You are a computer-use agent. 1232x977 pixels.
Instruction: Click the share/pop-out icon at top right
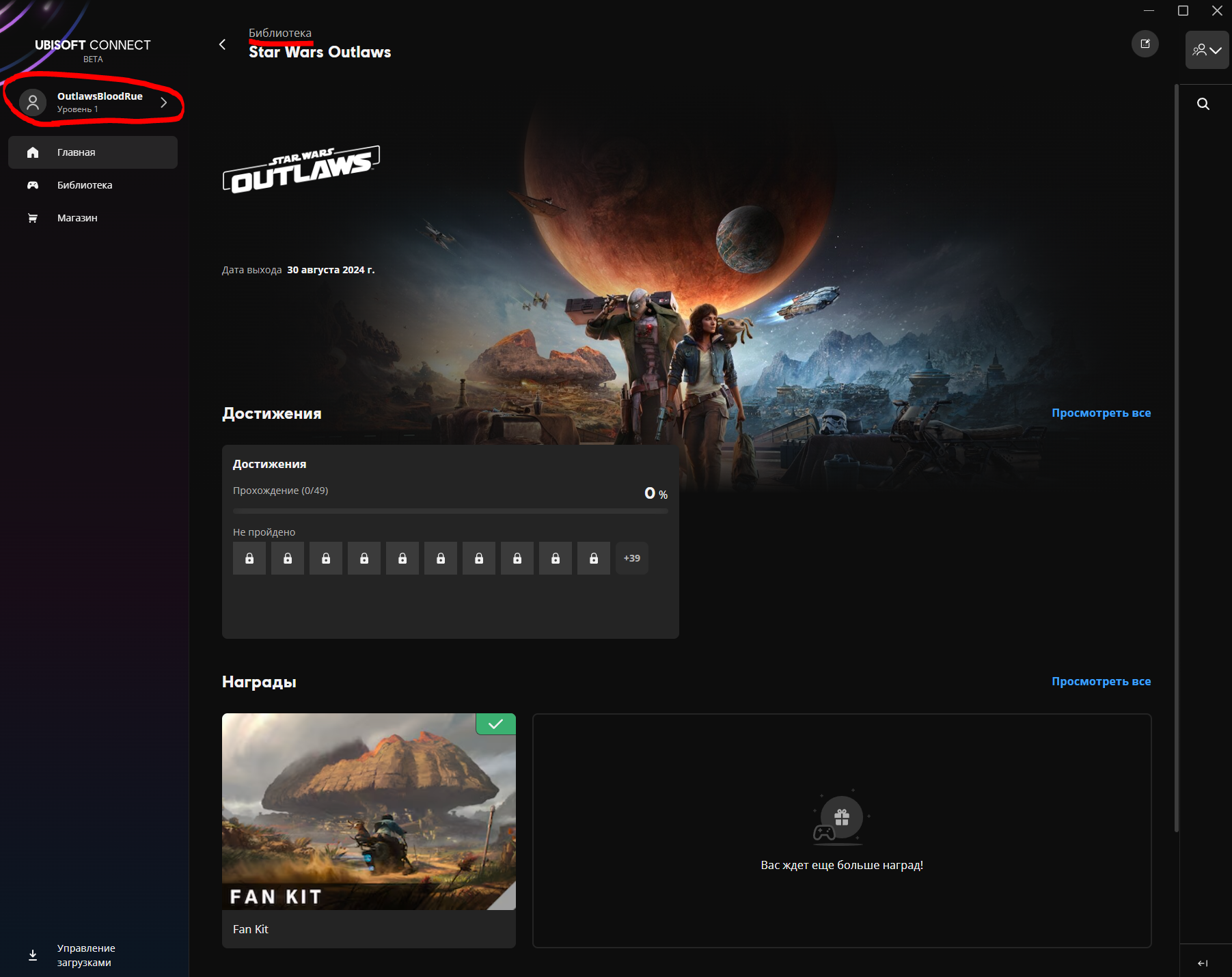[1145, 44]
